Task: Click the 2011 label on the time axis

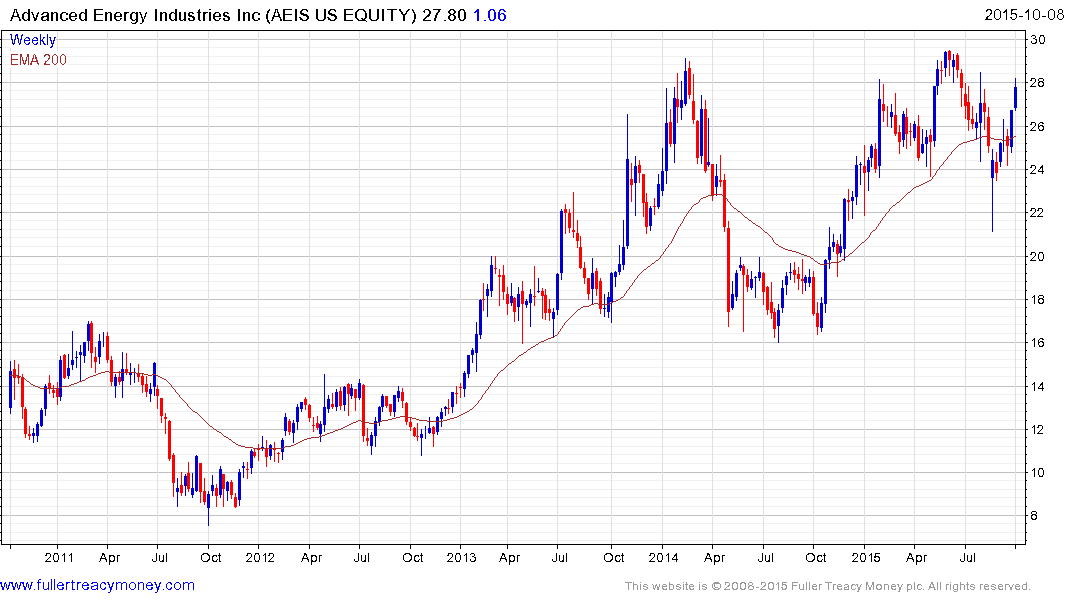Action: point(59,557)
